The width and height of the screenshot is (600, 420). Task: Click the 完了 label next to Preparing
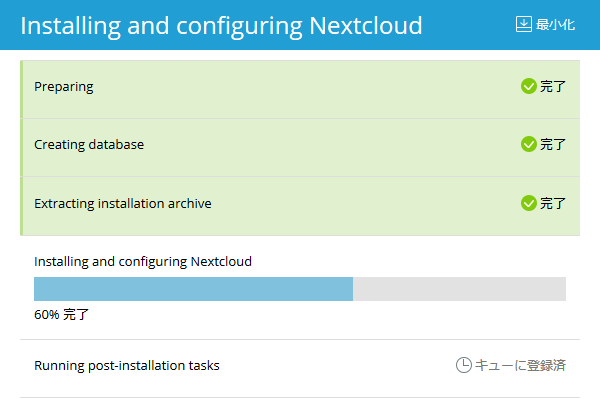(x=553, y=86)
